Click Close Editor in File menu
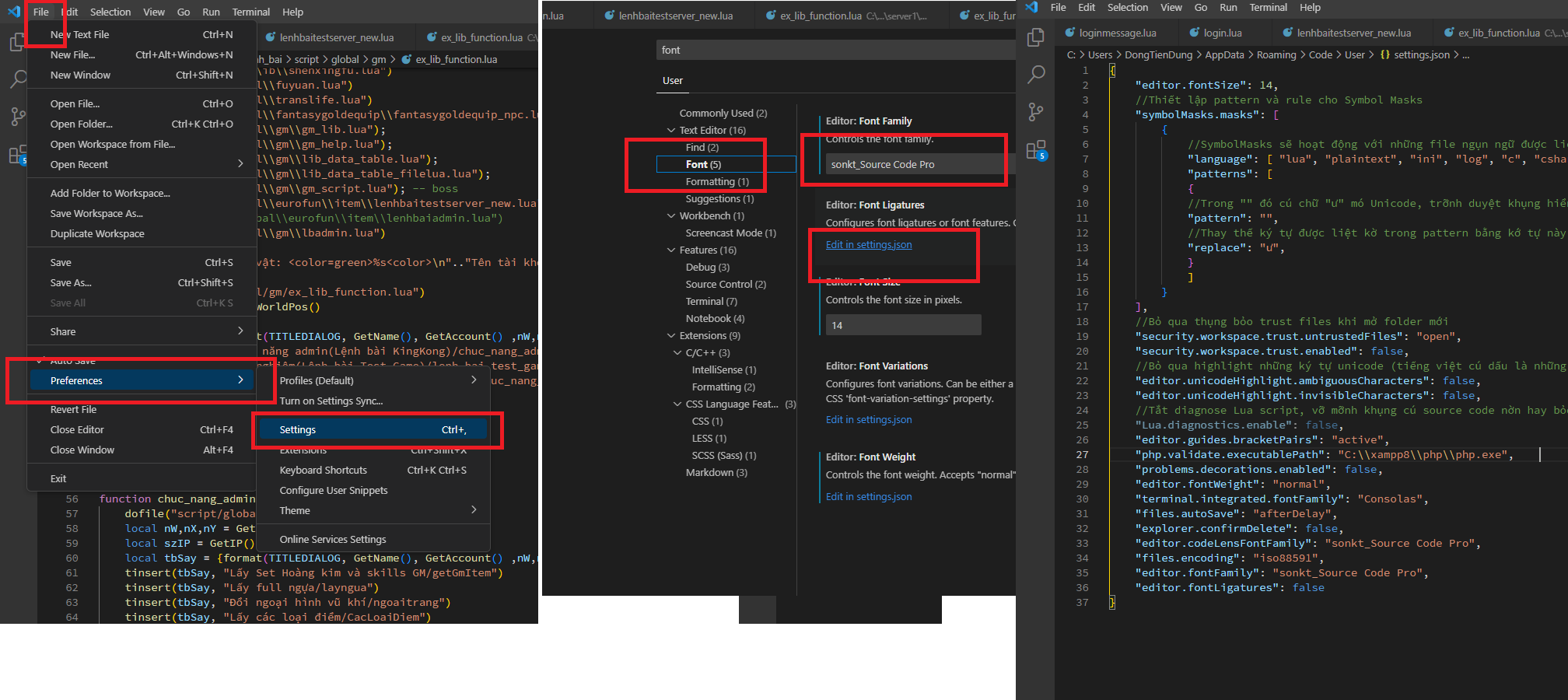Viewport: 1568px width, 700px height. tap(142, 429)
